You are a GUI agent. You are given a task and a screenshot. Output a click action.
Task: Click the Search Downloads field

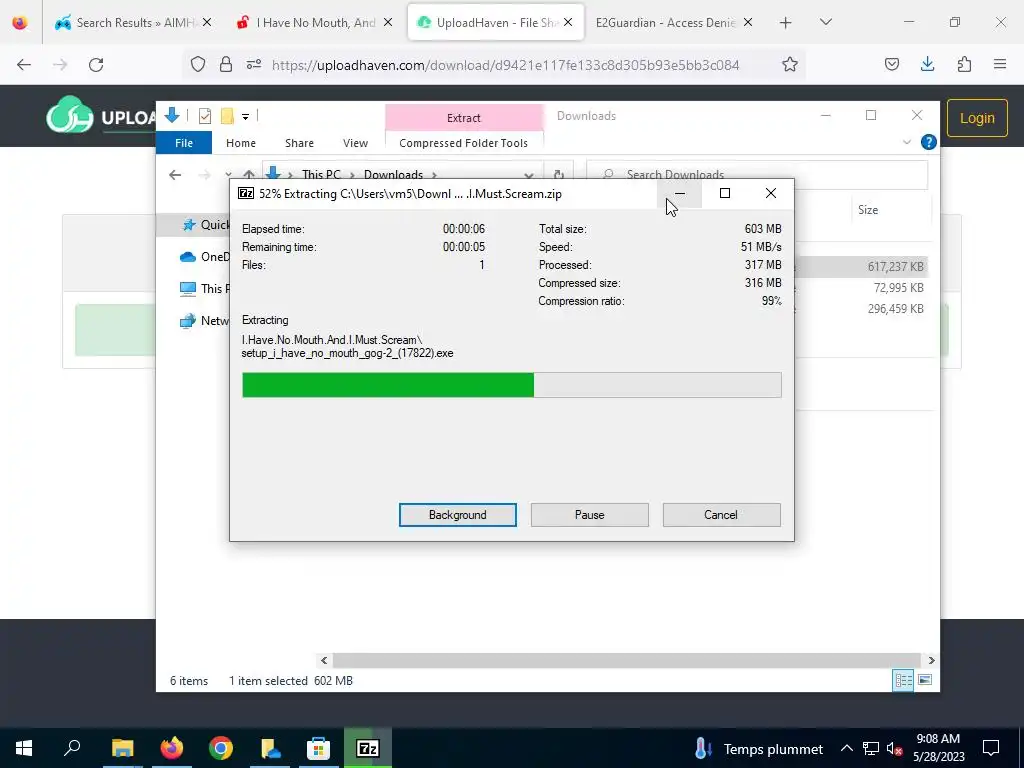(x=758, y=174)
